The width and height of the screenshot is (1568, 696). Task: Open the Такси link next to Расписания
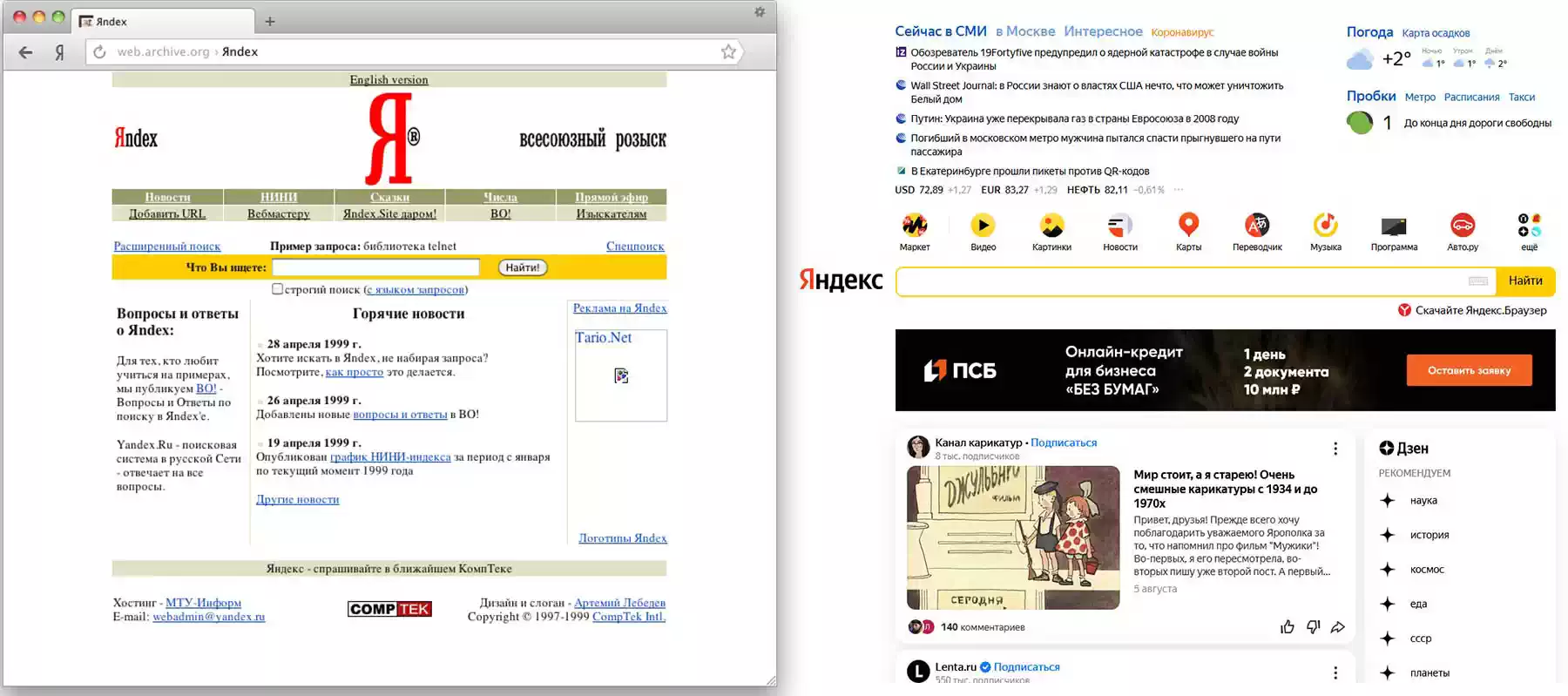pos(1522,98)
